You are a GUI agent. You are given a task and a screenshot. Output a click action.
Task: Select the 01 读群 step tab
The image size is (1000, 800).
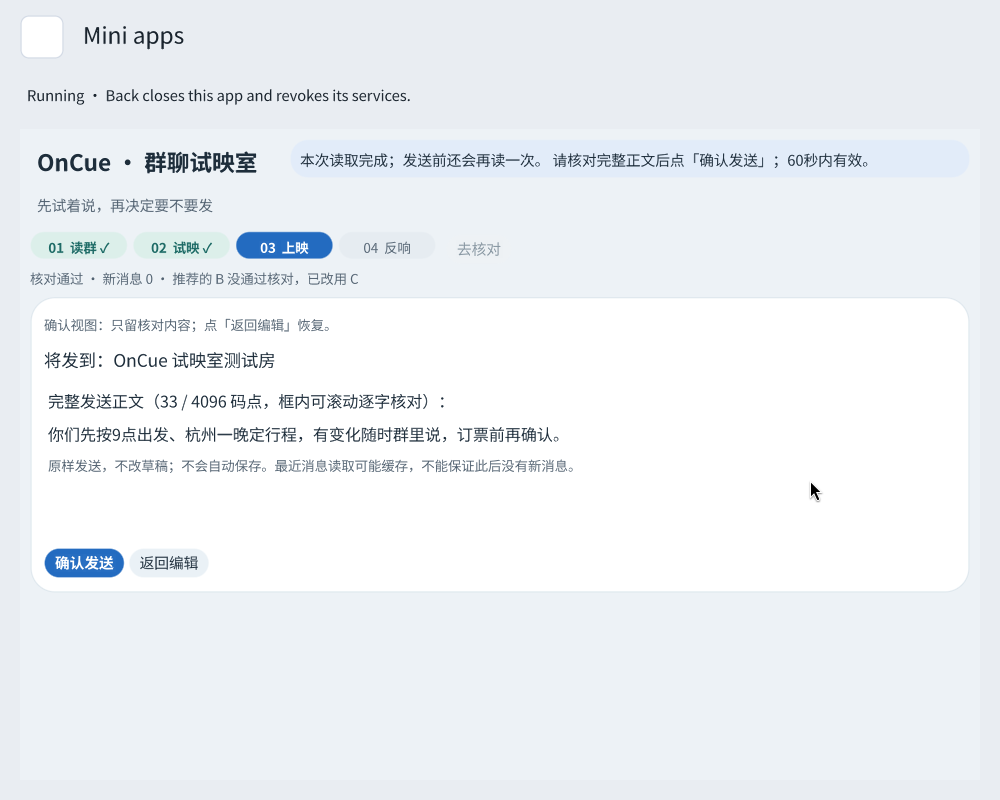tap(79, 248)
